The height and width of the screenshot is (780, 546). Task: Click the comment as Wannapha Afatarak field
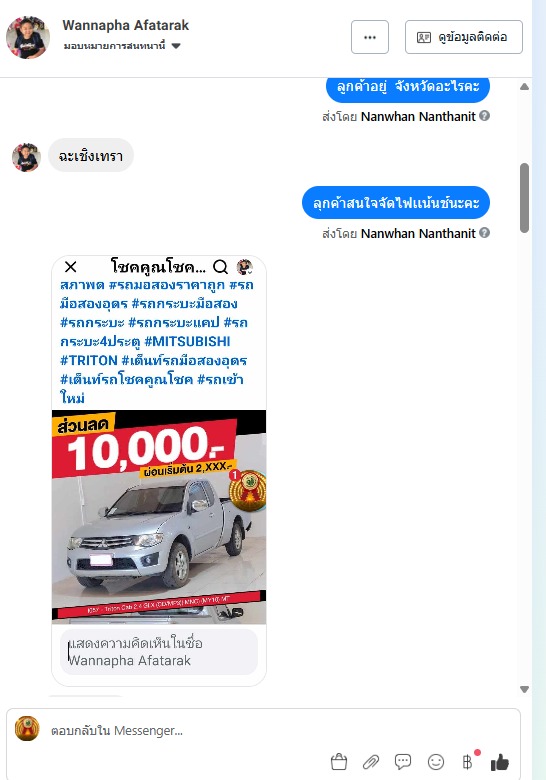(159, 652)
